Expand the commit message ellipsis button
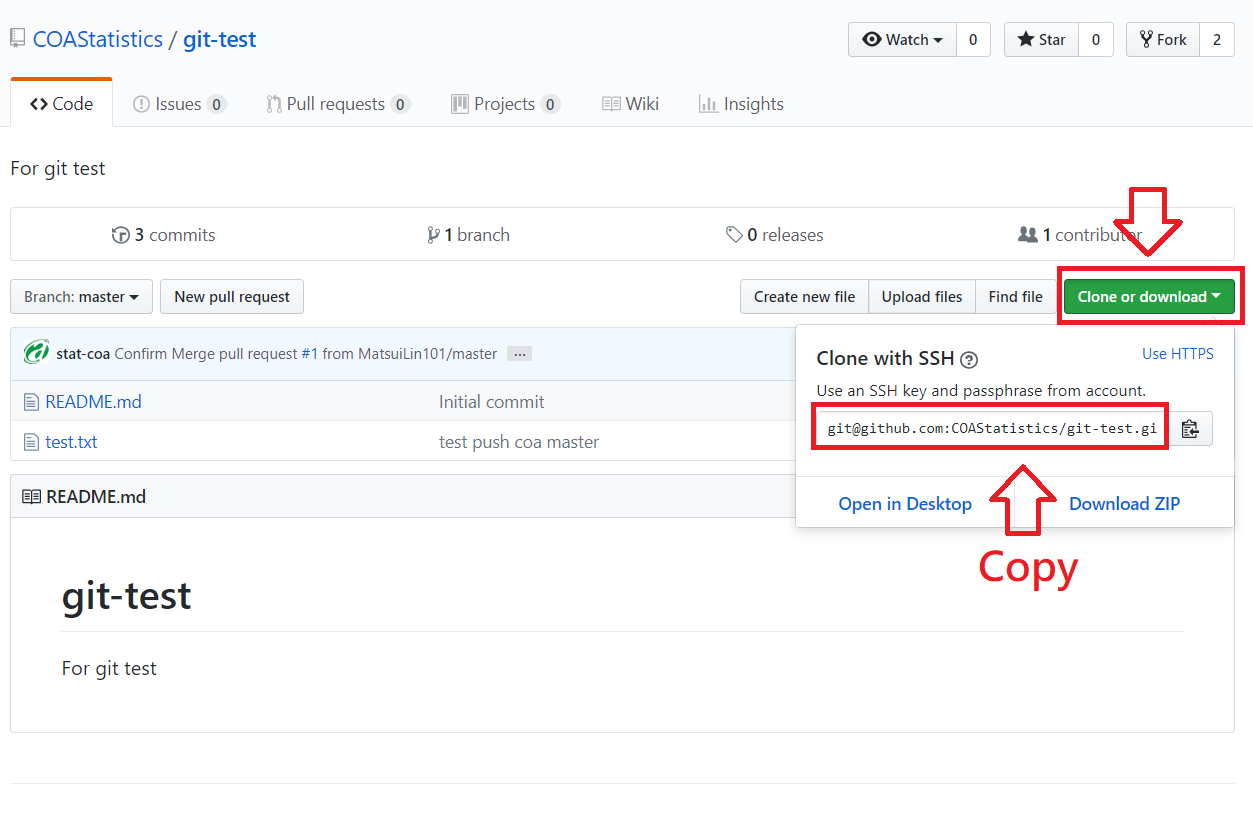 tap(519, 354)
